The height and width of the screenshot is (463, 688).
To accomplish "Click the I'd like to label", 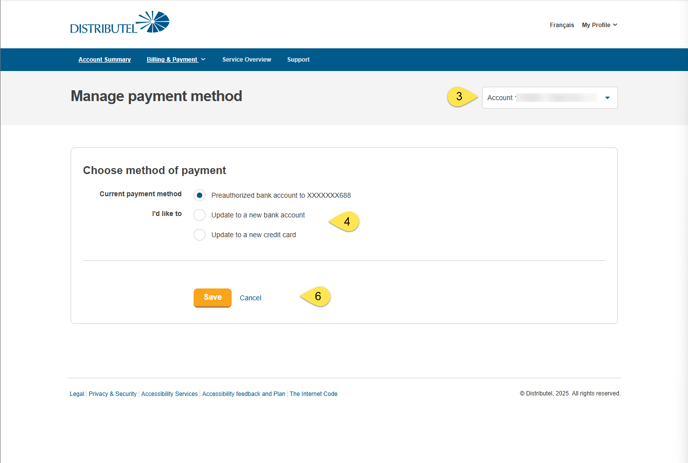I will 167,214.
